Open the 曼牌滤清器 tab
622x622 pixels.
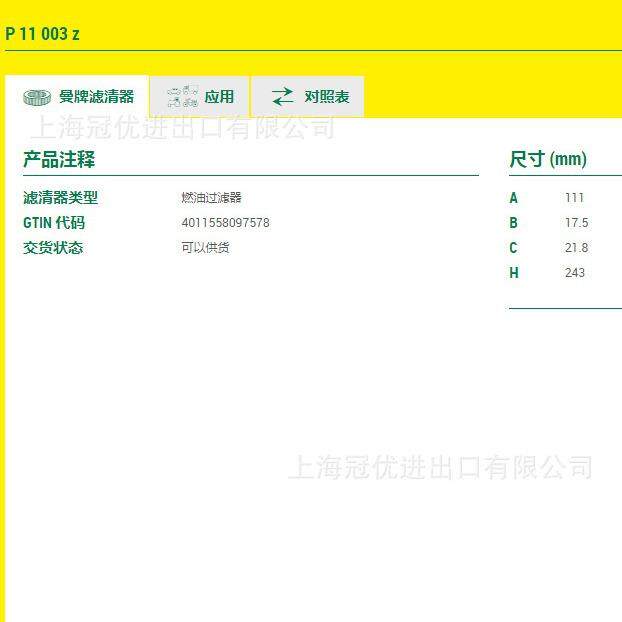pyautogui.click(x=77, y=96)
